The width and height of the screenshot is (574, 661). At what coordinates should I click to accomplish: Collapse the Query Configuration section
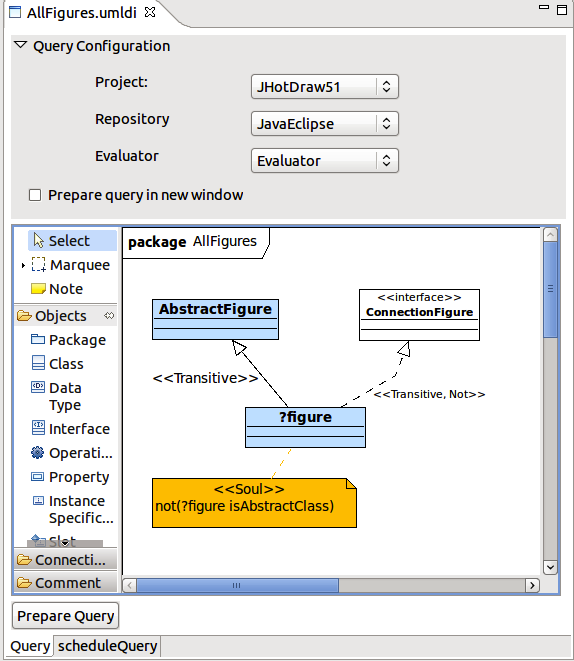tap(20, 46)
